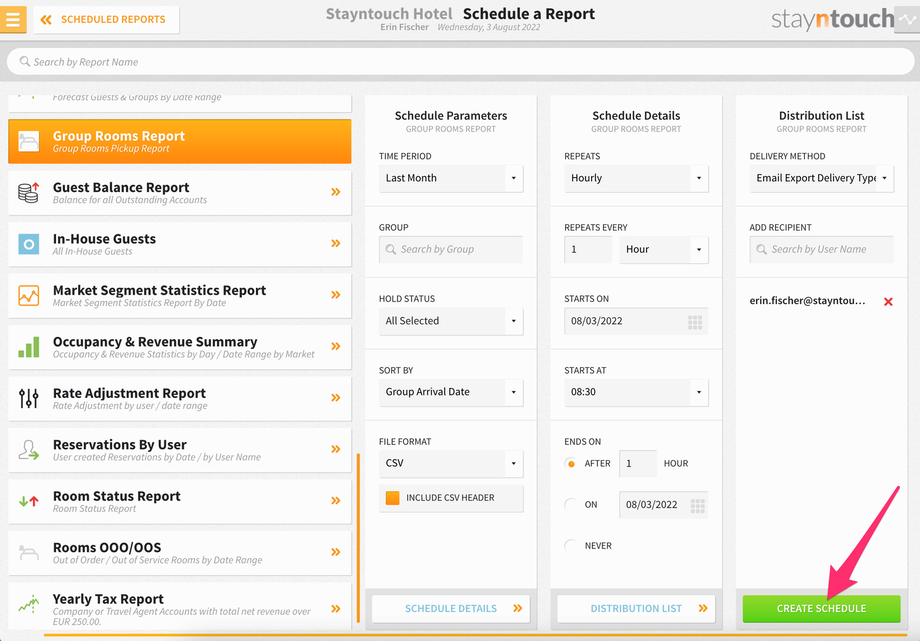Click the erin.fischer@stayntou... recipient email

[x=807, y=301]
